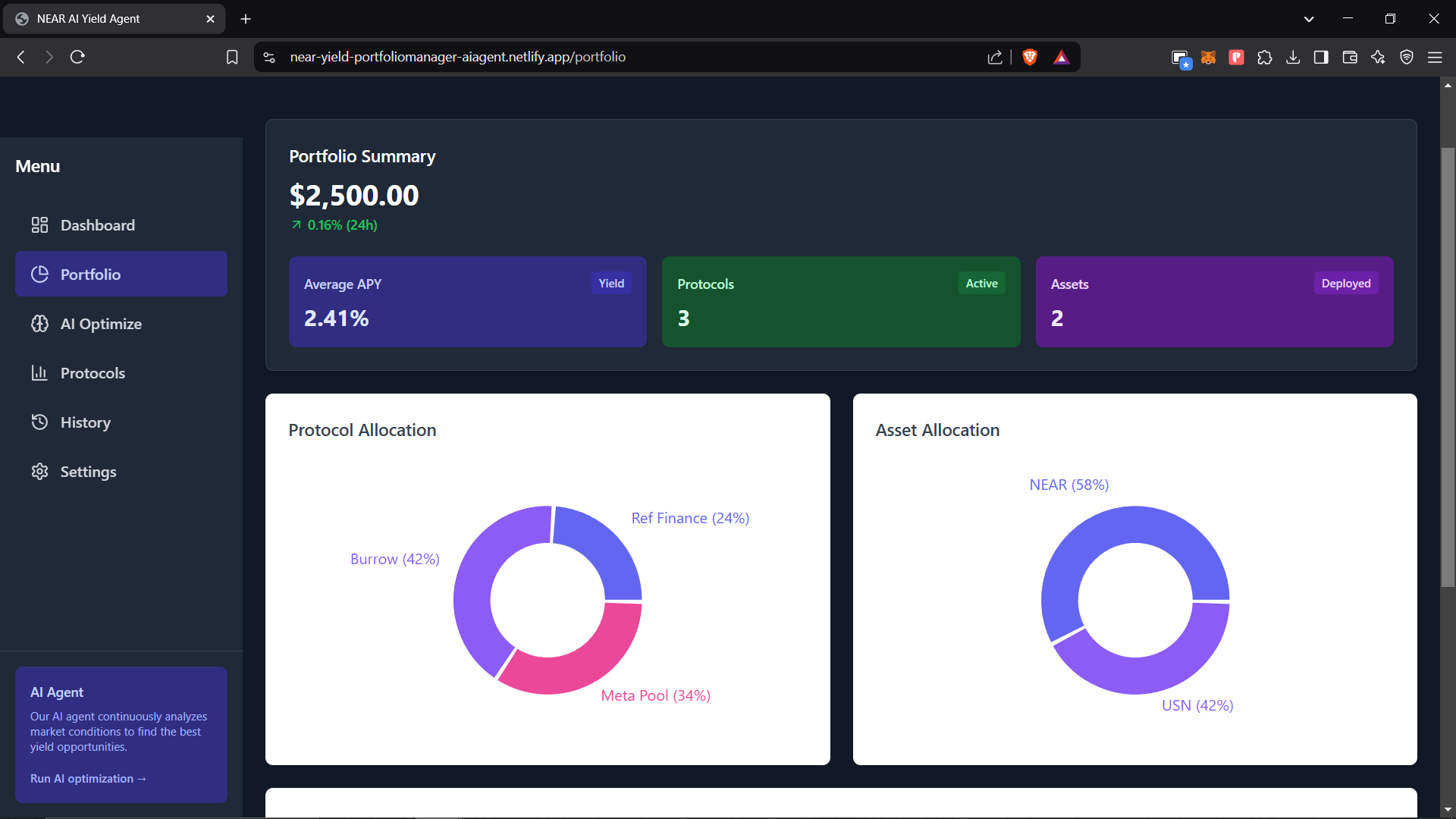Image resolution: width=1456 pixels, height=819 pixels.
Task: Expand the tab search dropdown arrow
Action: pyautogui.click(x=1309, y=19)
